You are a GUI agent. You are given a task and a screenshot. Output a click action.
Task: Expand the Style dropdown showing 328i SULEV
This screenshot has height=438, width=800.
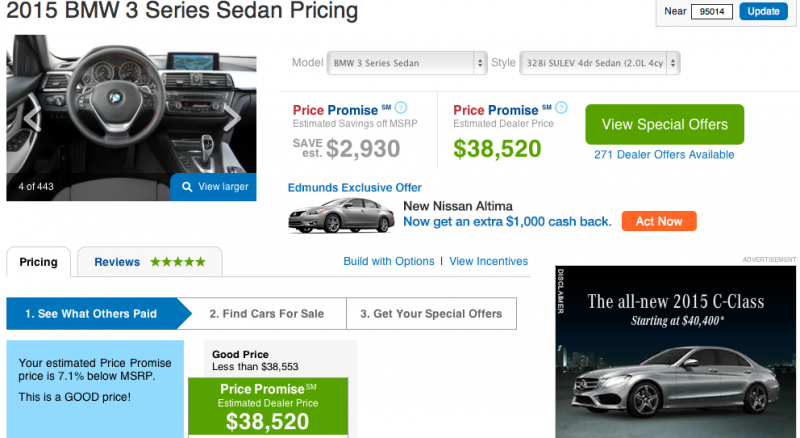click(600, 63)
